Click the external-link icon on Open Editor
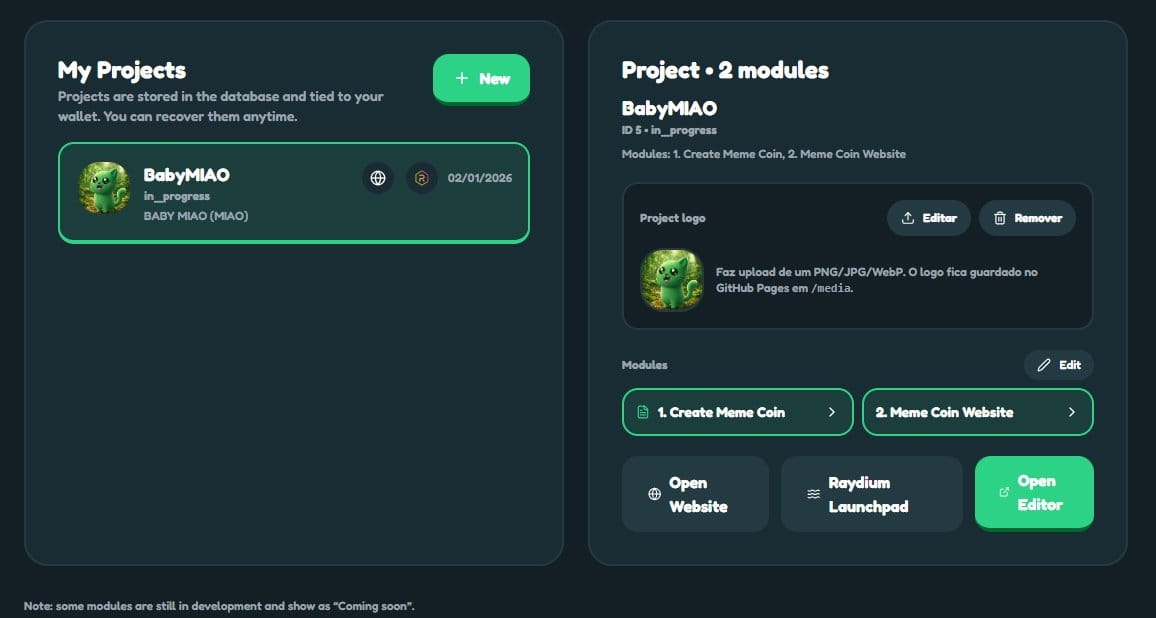Viewport: 1156px width, 618px height. [1004, 492]
